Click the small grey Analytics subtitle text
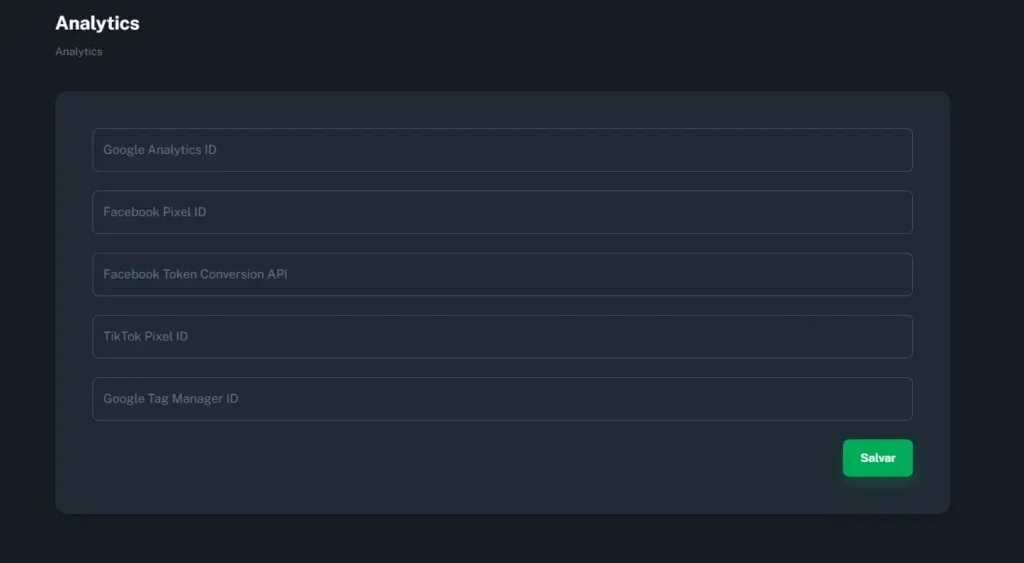The width and height of the screenshot is (1024, 563). click(78, 52)
